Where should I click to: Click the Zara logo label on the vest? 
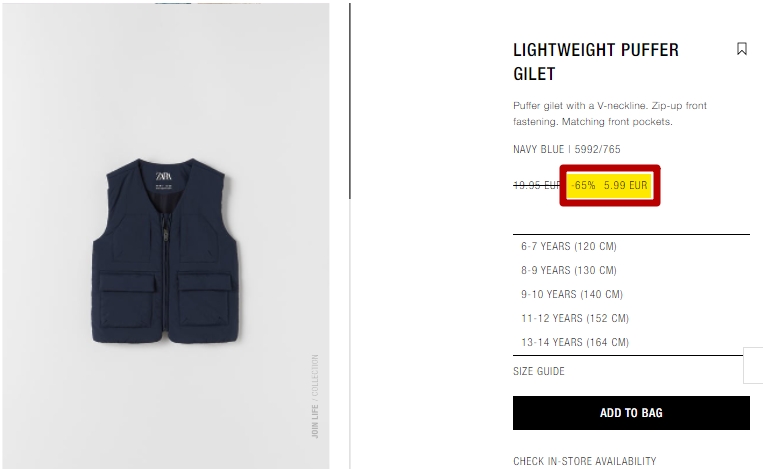pyautogui.click(x=164, y=176)
